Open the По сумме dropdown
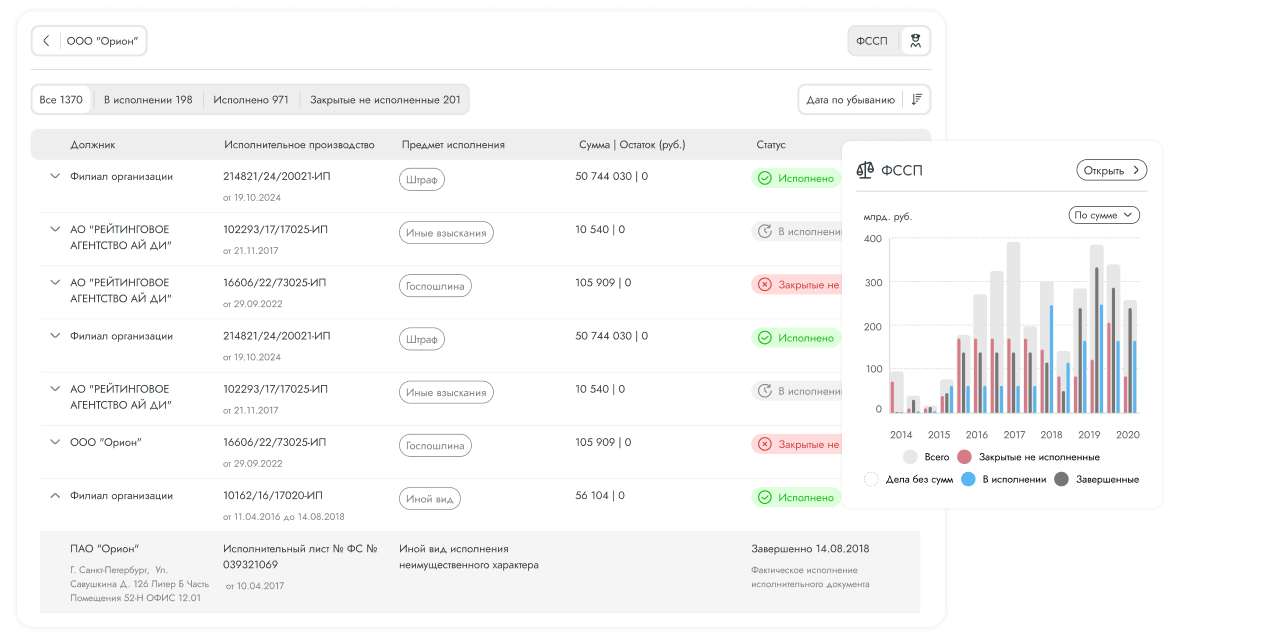The image size is (1280, 639). pyautogui.click(x=1104, y=215)
